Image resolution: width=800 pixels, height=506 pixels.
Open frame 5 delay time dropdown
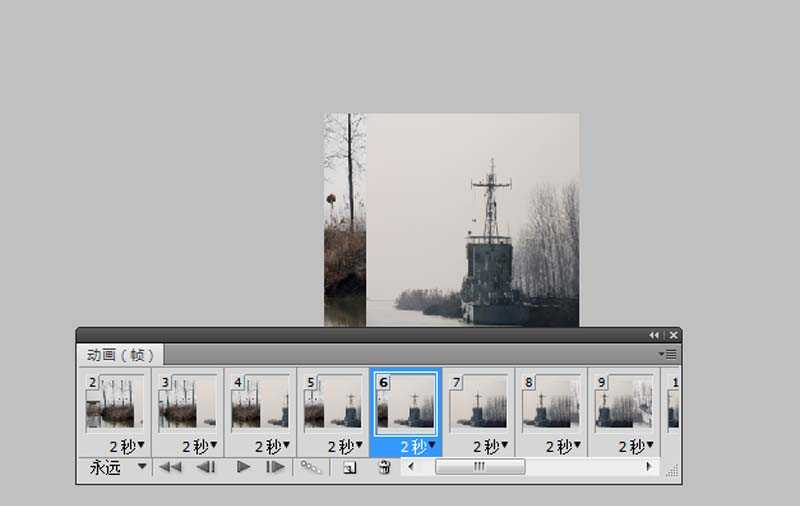click(x=345, y=447)
